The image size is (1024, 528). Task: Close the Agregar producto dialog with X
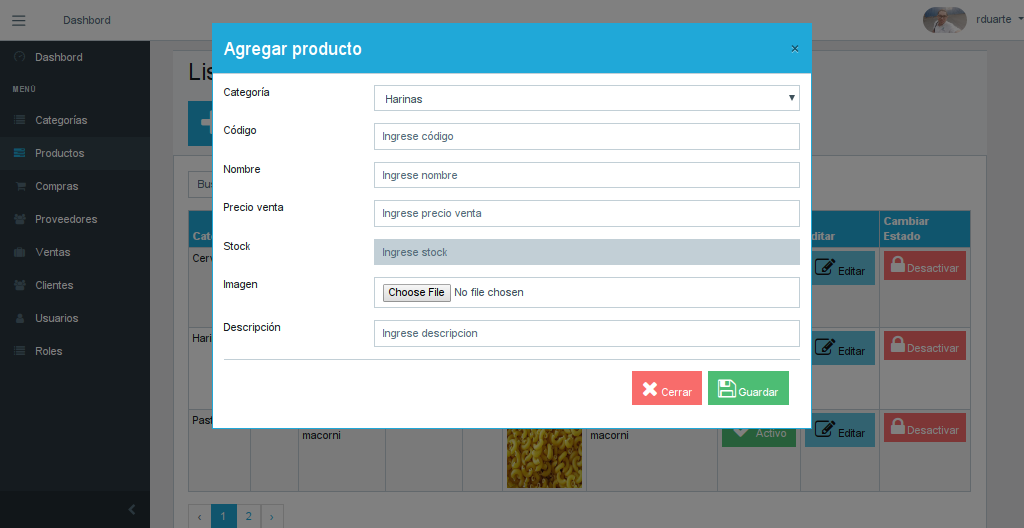pyautogui.click(x=795, y=49)
